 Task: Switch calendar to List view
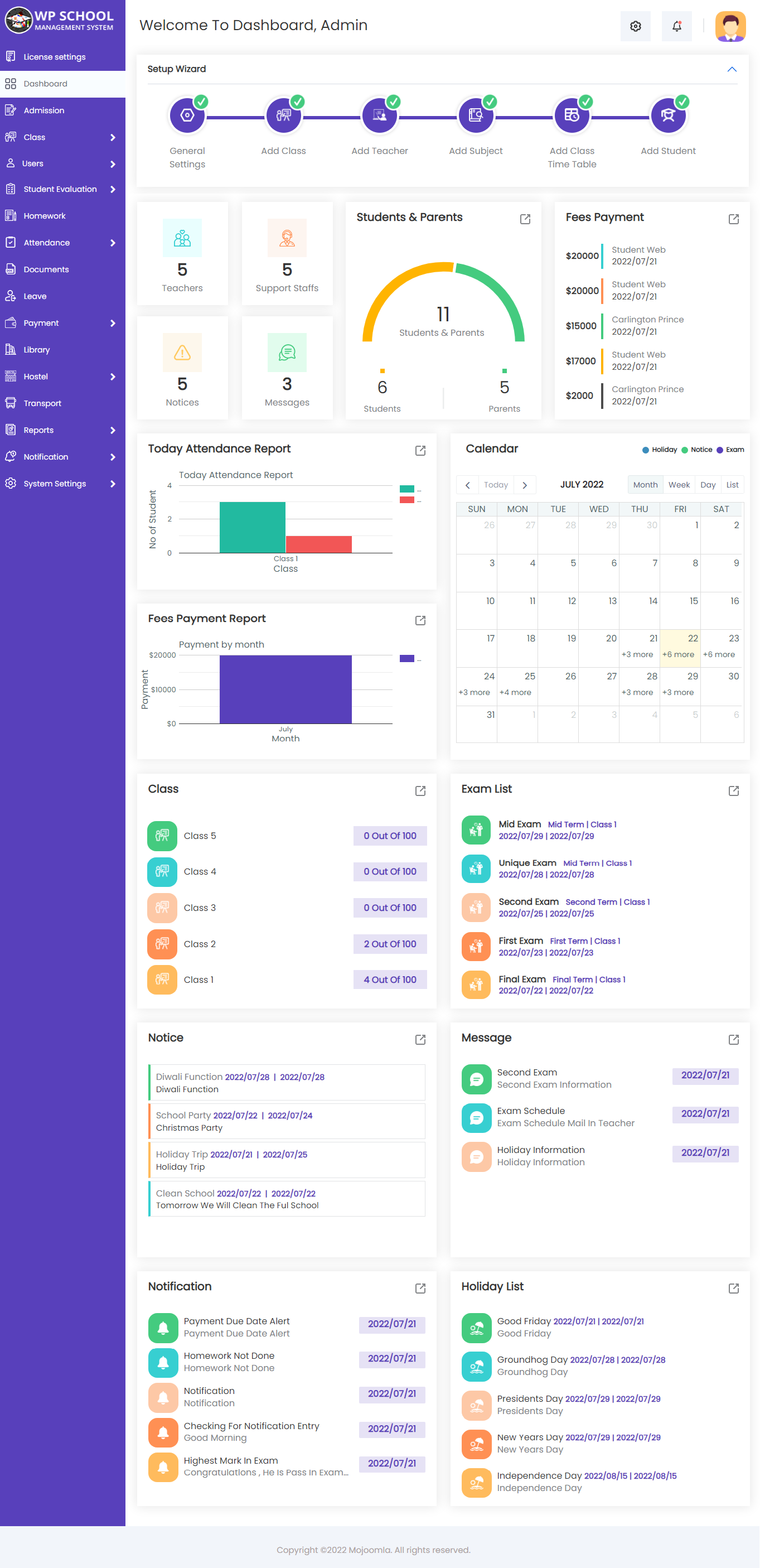[x=732, y=485]
